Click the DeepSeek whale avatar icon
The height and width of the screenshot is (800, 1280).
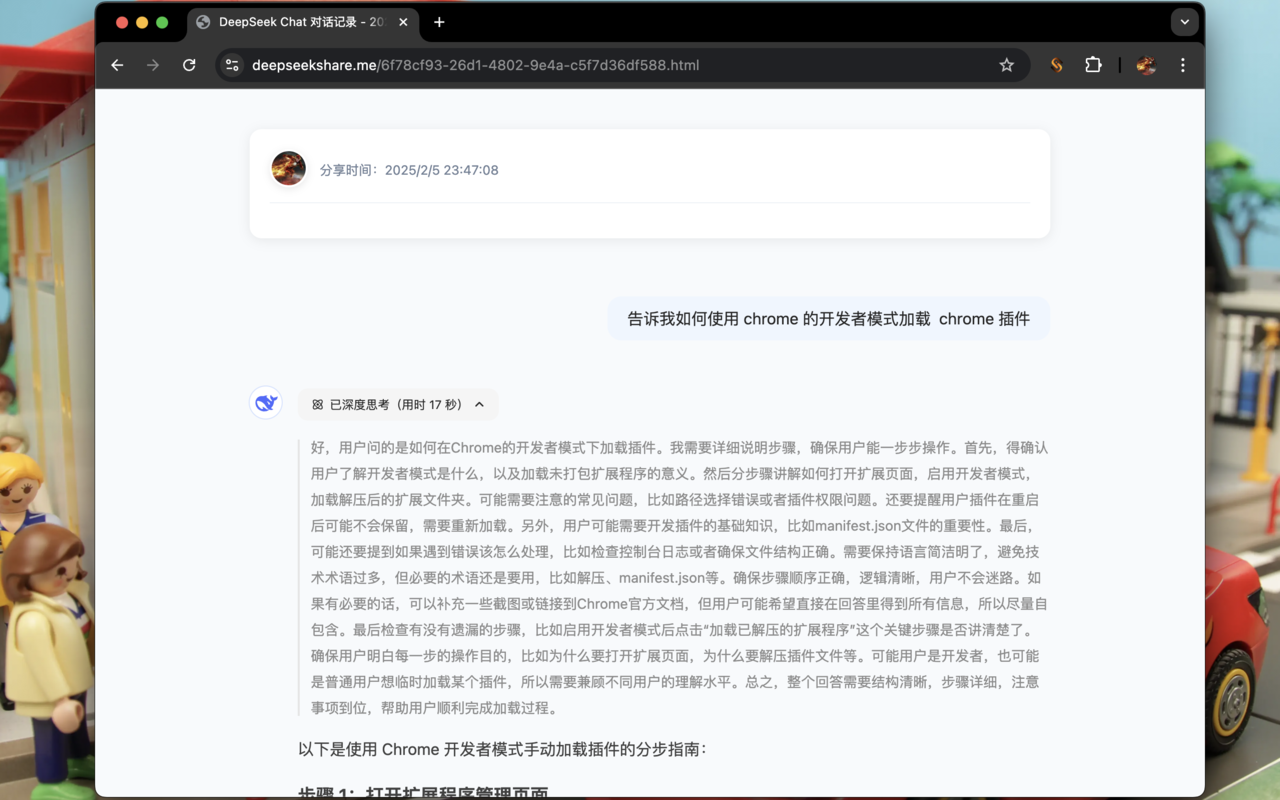pyautogui.click(x=265, y=402)
